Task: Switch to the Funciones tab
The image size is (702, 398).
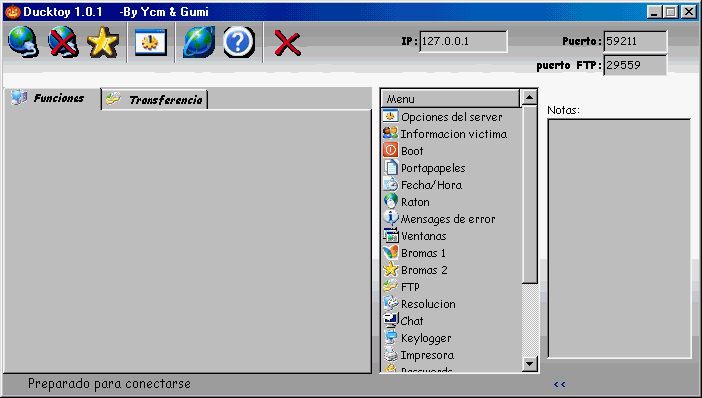Action: [52, 98]
